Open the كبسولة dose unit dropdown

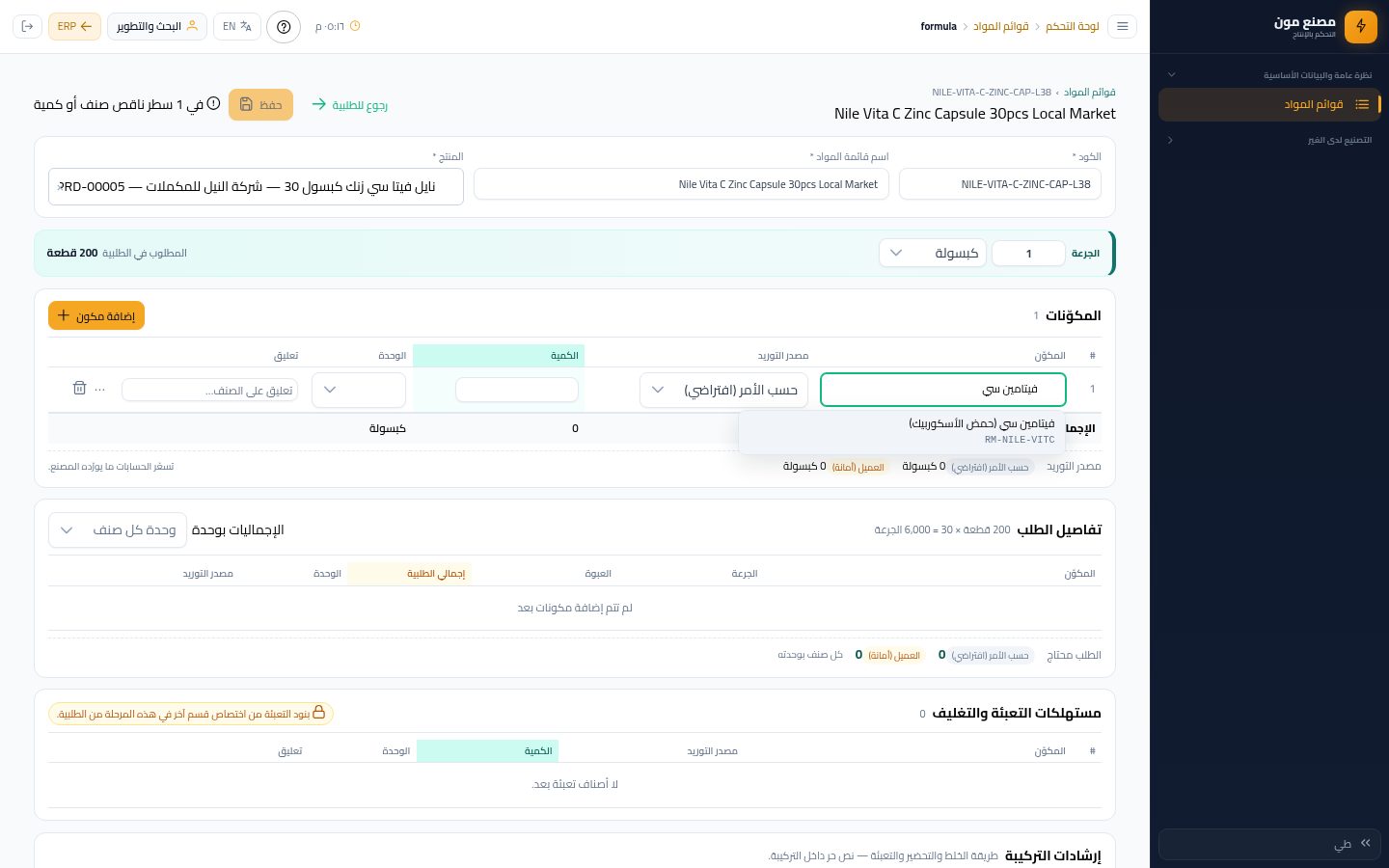point(933,253)
